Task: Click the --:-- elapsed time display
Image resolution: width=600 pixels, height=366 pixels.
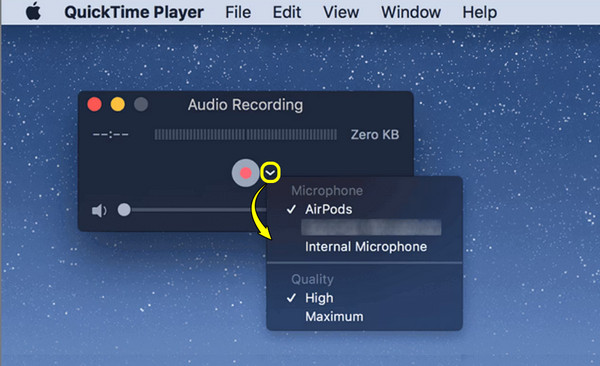Action: click(111, 135)
